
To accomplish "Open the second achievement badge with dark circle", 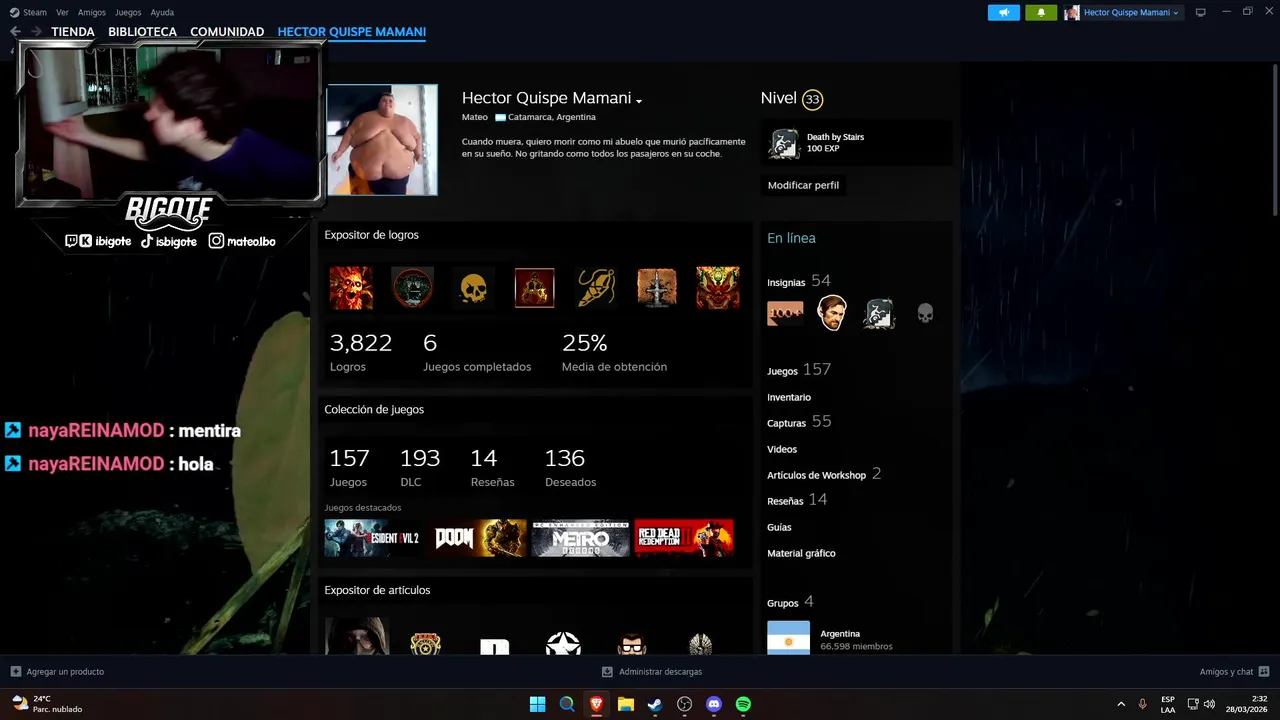I will 412,288.
